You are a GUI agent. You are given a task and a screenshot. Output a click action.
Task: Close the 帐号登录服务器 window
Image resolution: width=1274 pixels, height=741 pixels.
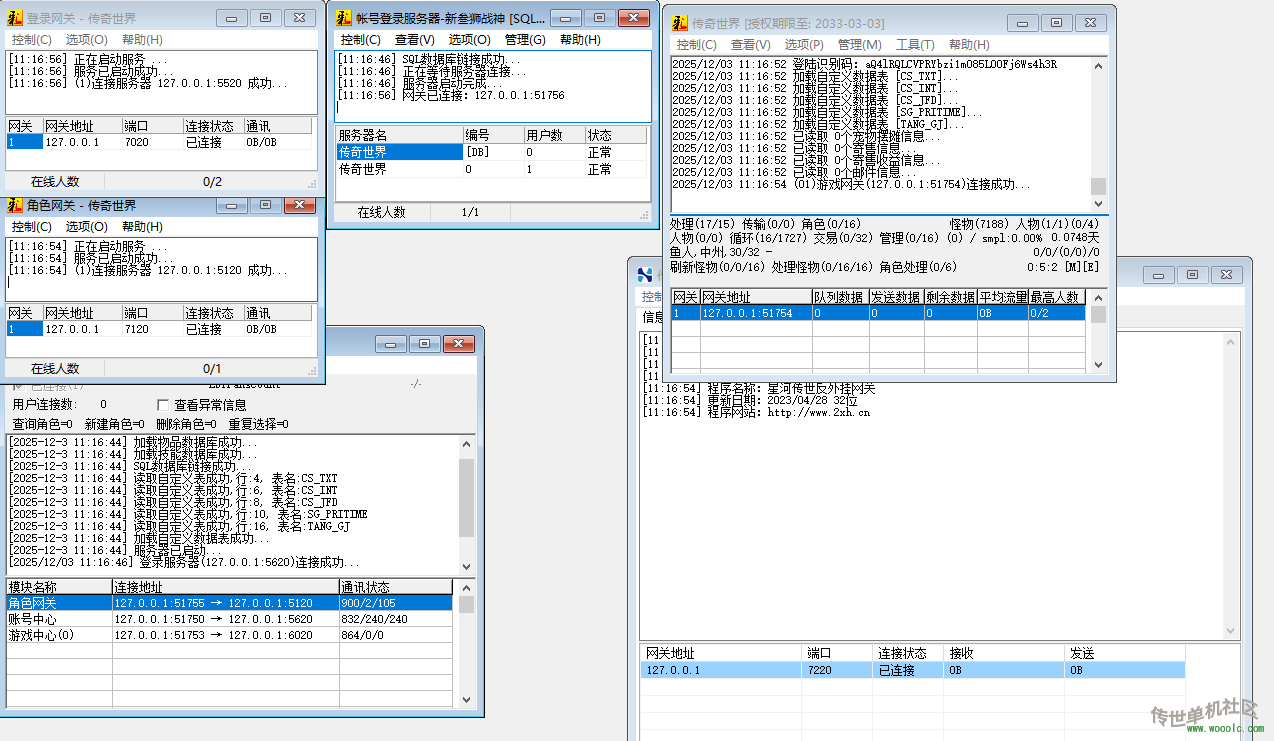633,18
